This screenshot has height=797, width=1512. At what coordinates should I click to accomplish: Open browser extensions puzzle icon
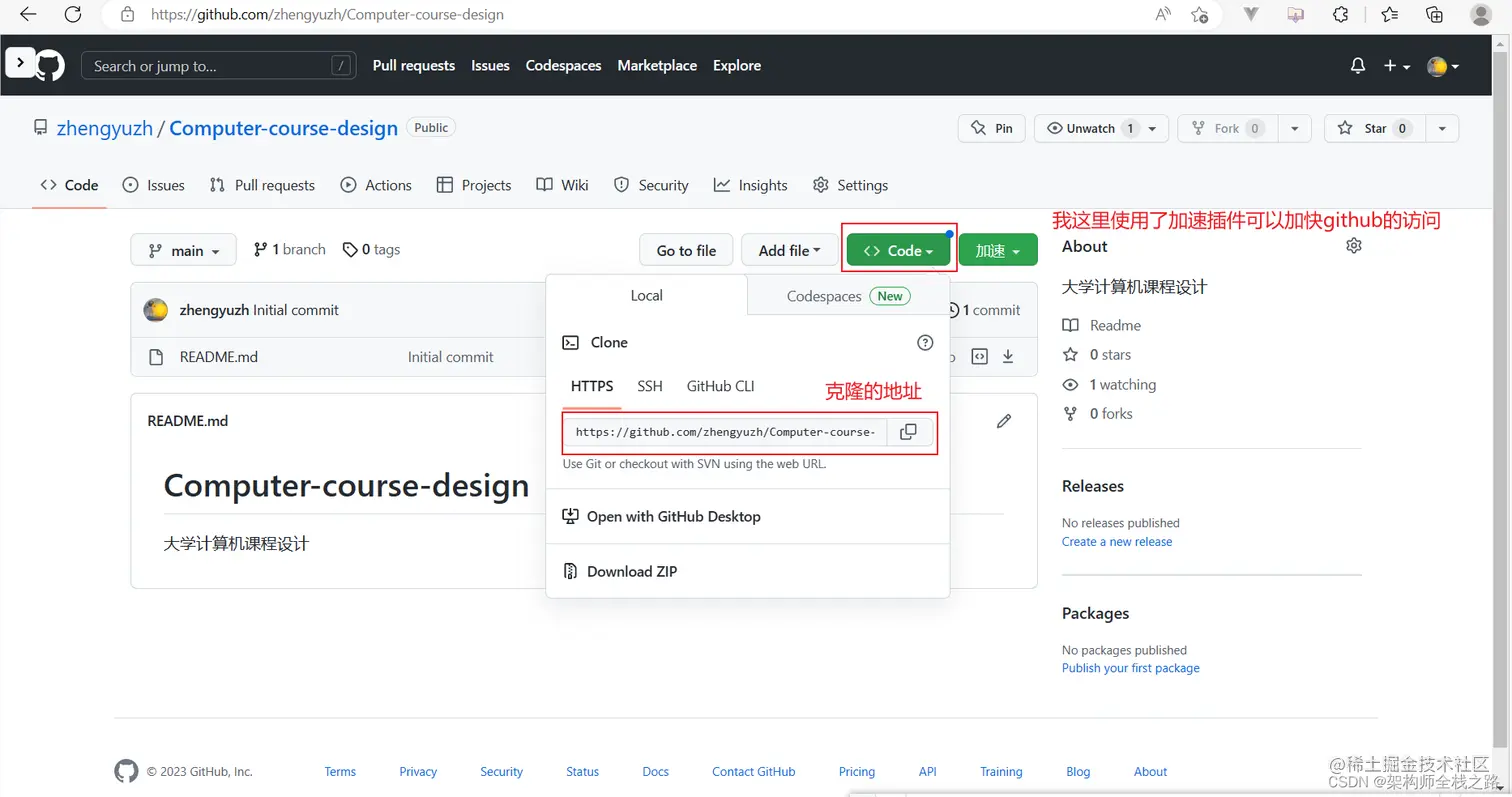[1342, 15]
